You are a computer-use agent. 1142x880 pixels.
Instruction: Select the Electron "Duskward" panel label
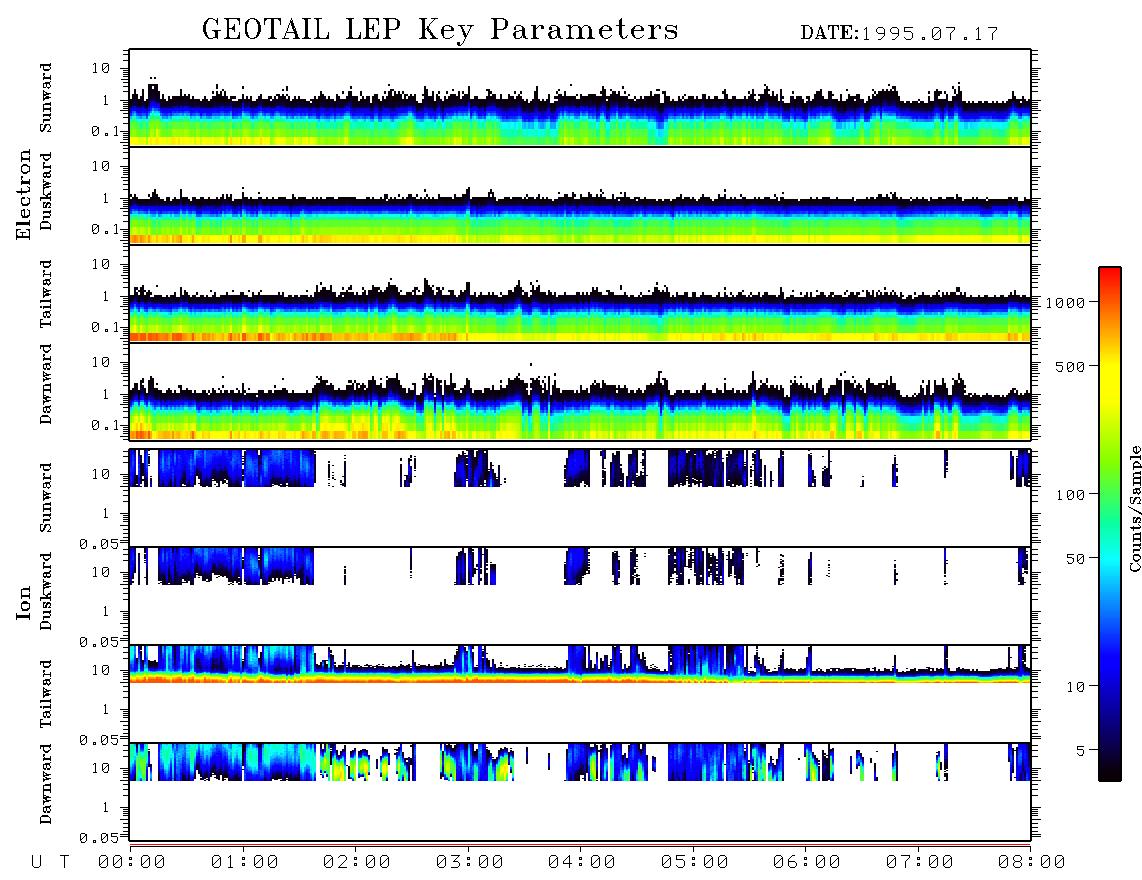click(45, 191)
